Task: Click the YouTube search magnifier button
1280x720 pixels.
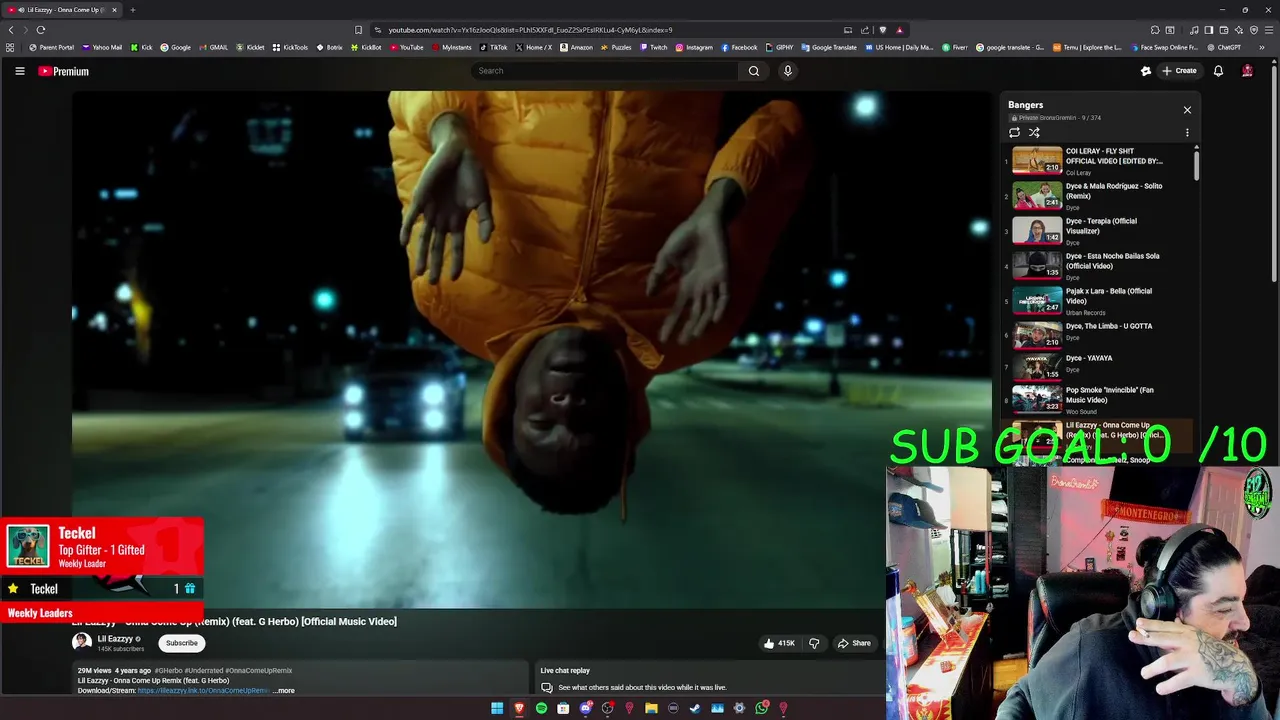Action: [x=754, y=71]
